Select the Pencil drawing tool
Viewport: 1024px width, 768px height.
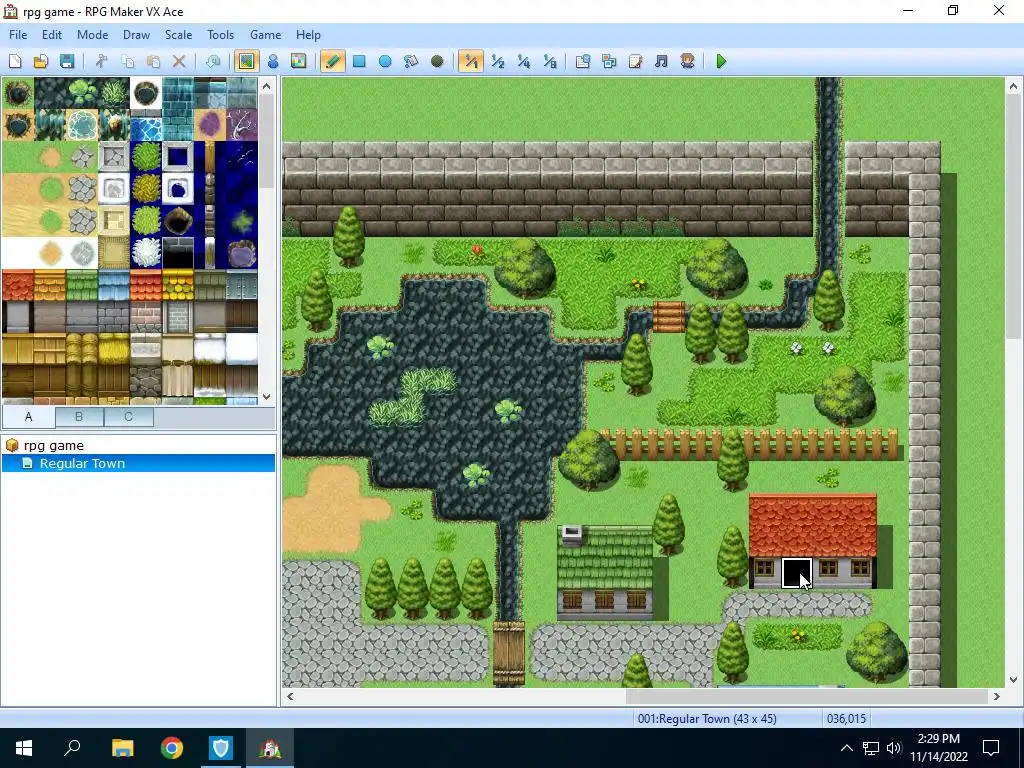[x=332, y=61]
